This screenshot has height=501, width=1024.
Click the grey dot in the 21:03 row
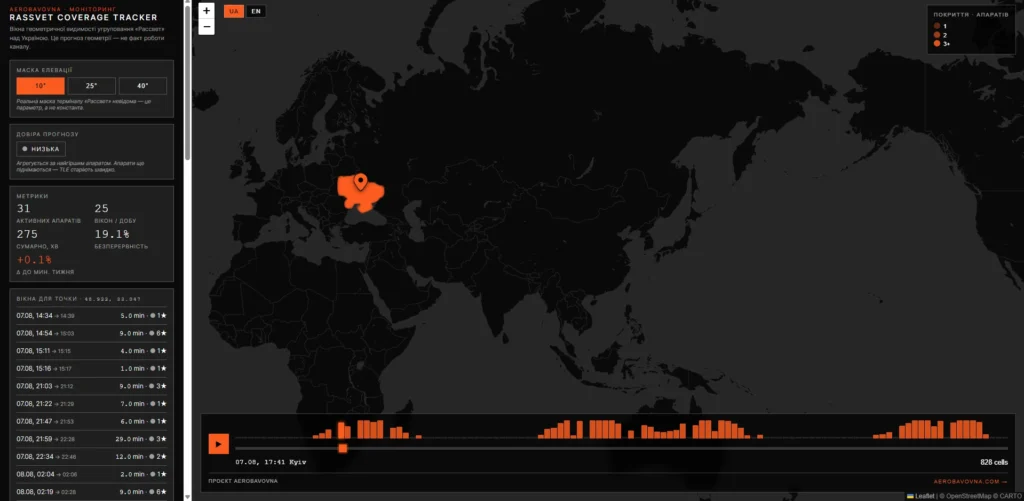153,386
